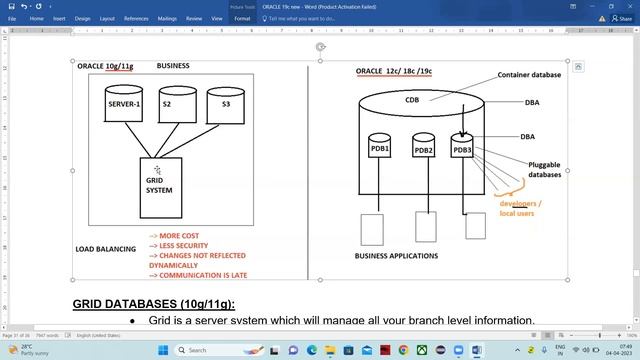Open the Zoom app from the taskbar
This screenshot has width=640, height=360.
click(x=459, y=350)
